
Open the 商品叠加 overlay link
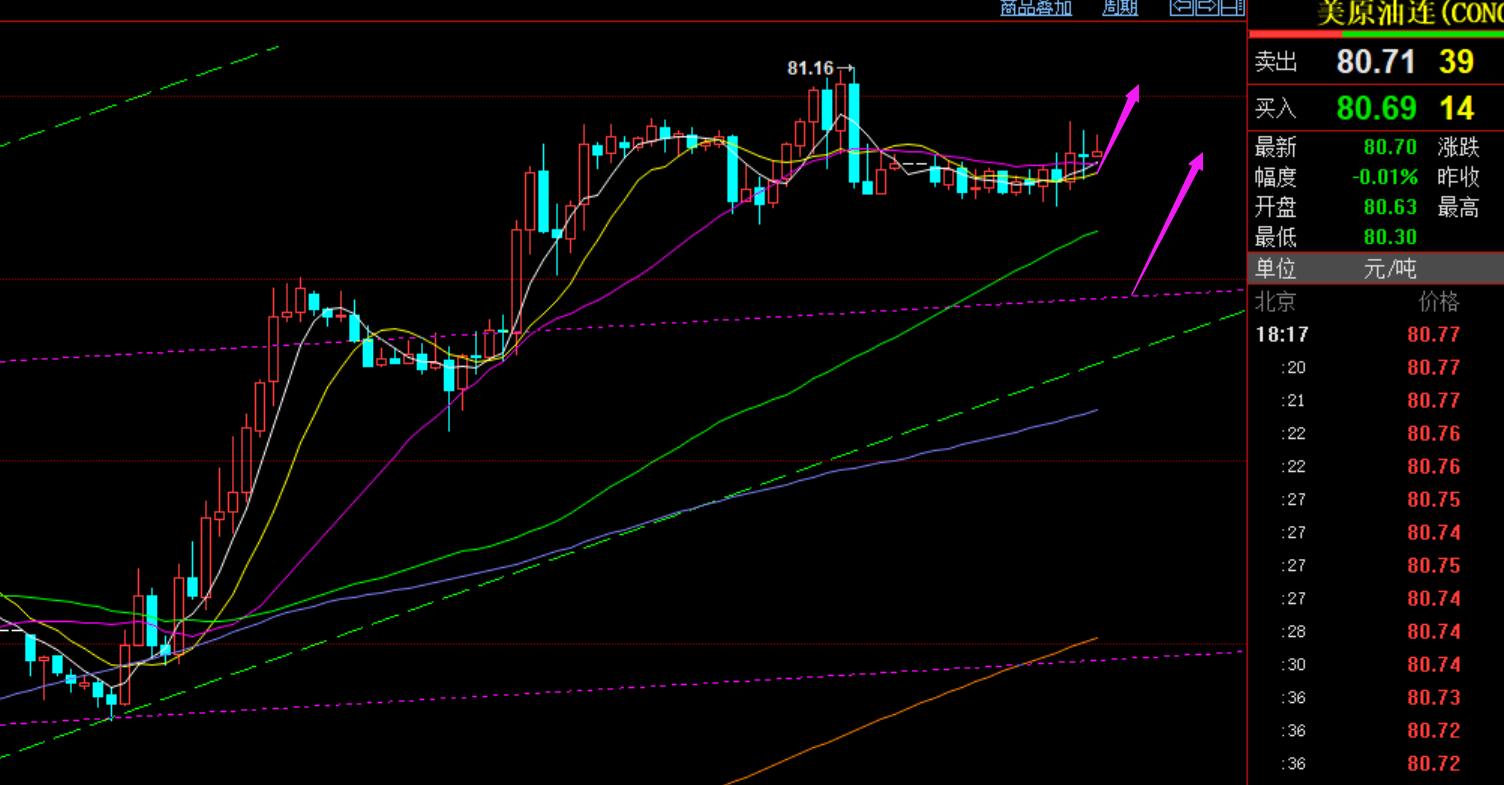[x=1036, y=8]
